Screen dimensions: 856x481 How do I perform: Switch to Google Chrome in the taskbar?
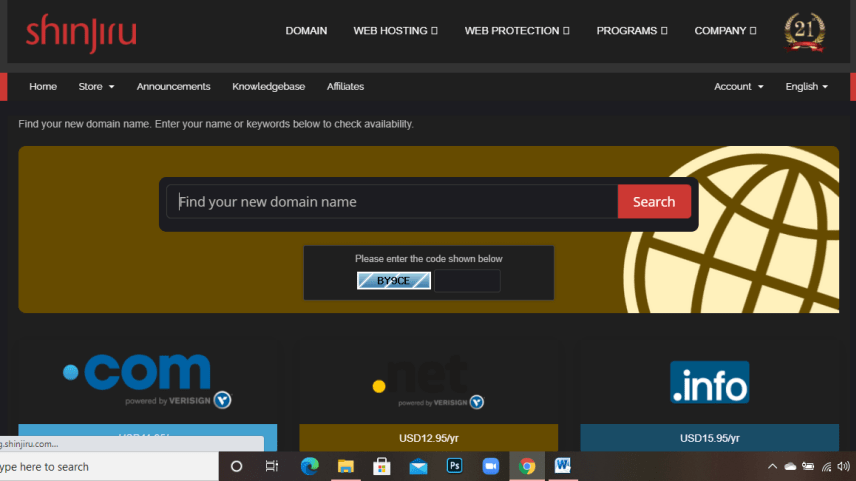(x=527, y=466)
